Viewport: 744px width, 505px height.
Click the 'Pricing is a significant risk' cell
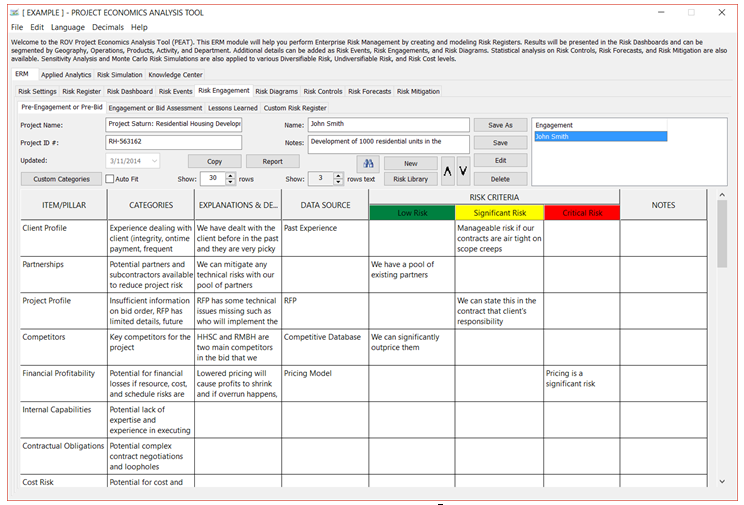[582, 383]
